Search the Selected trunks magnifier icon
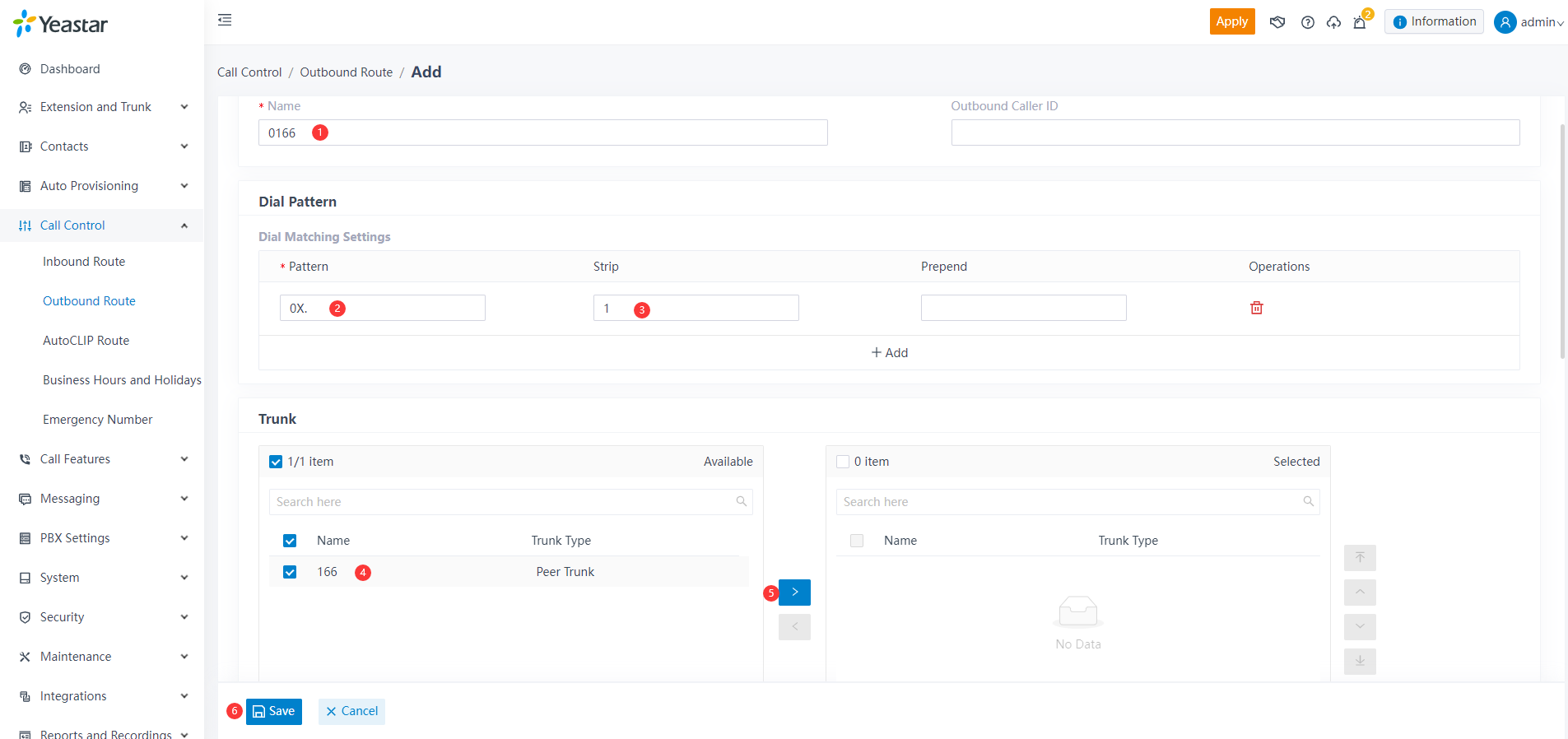Image resolution: width=1568 pixels, height=739 pixels. 1309,502
